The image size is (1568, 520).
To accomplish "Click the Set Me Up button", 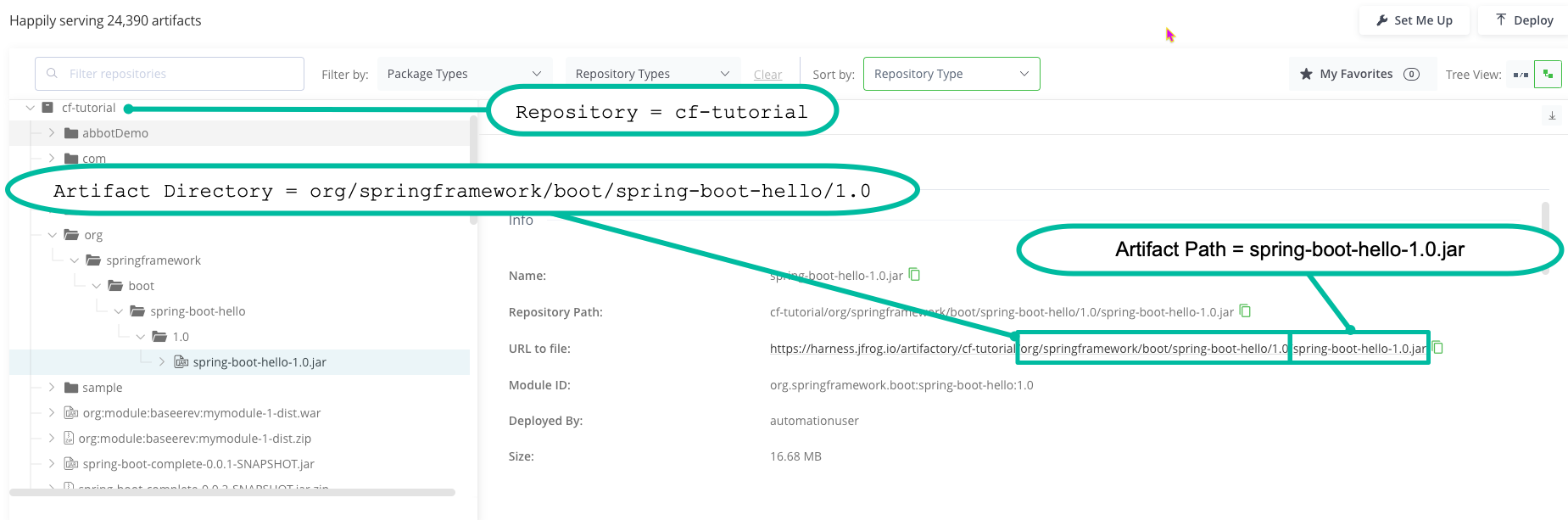I will 1414,20.
